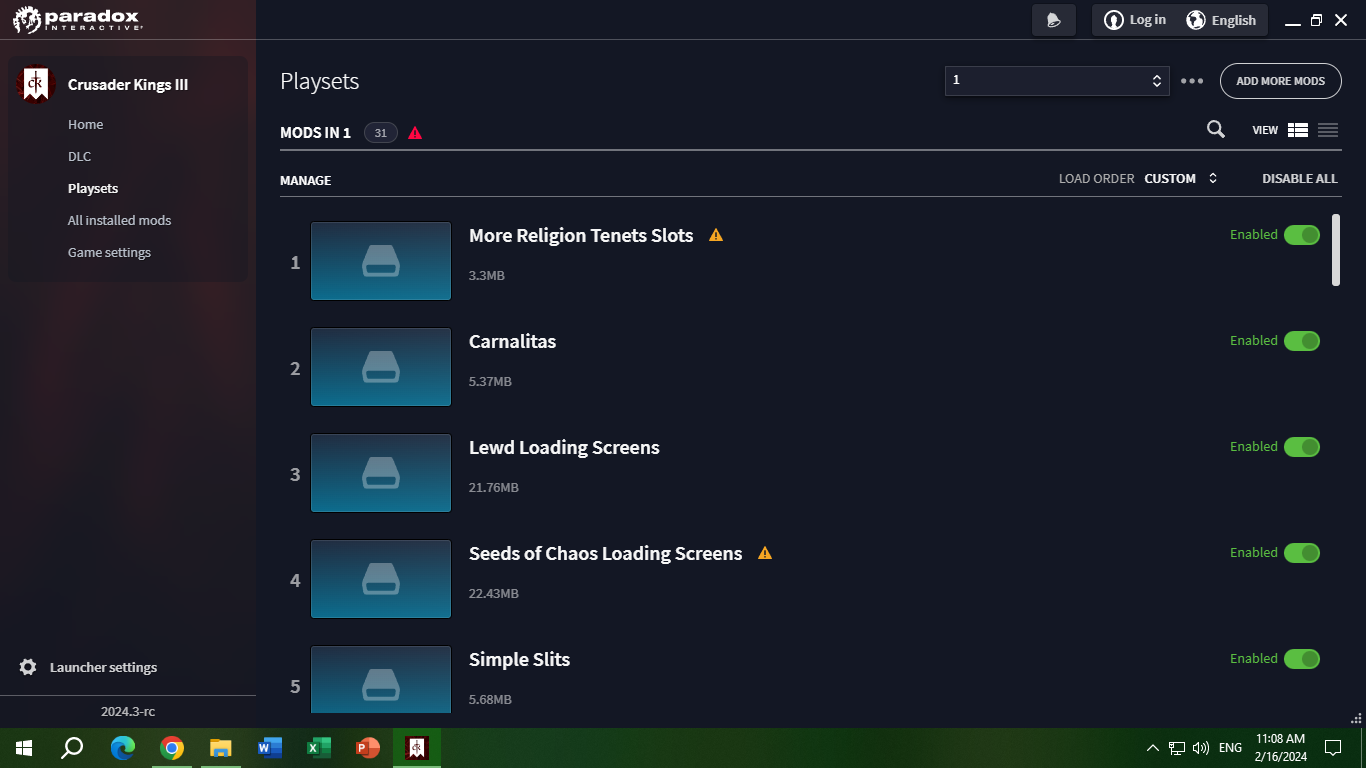Screen dimensions: 1366x768
Task: Open Windows Start menu
Action: click(24, 748)
